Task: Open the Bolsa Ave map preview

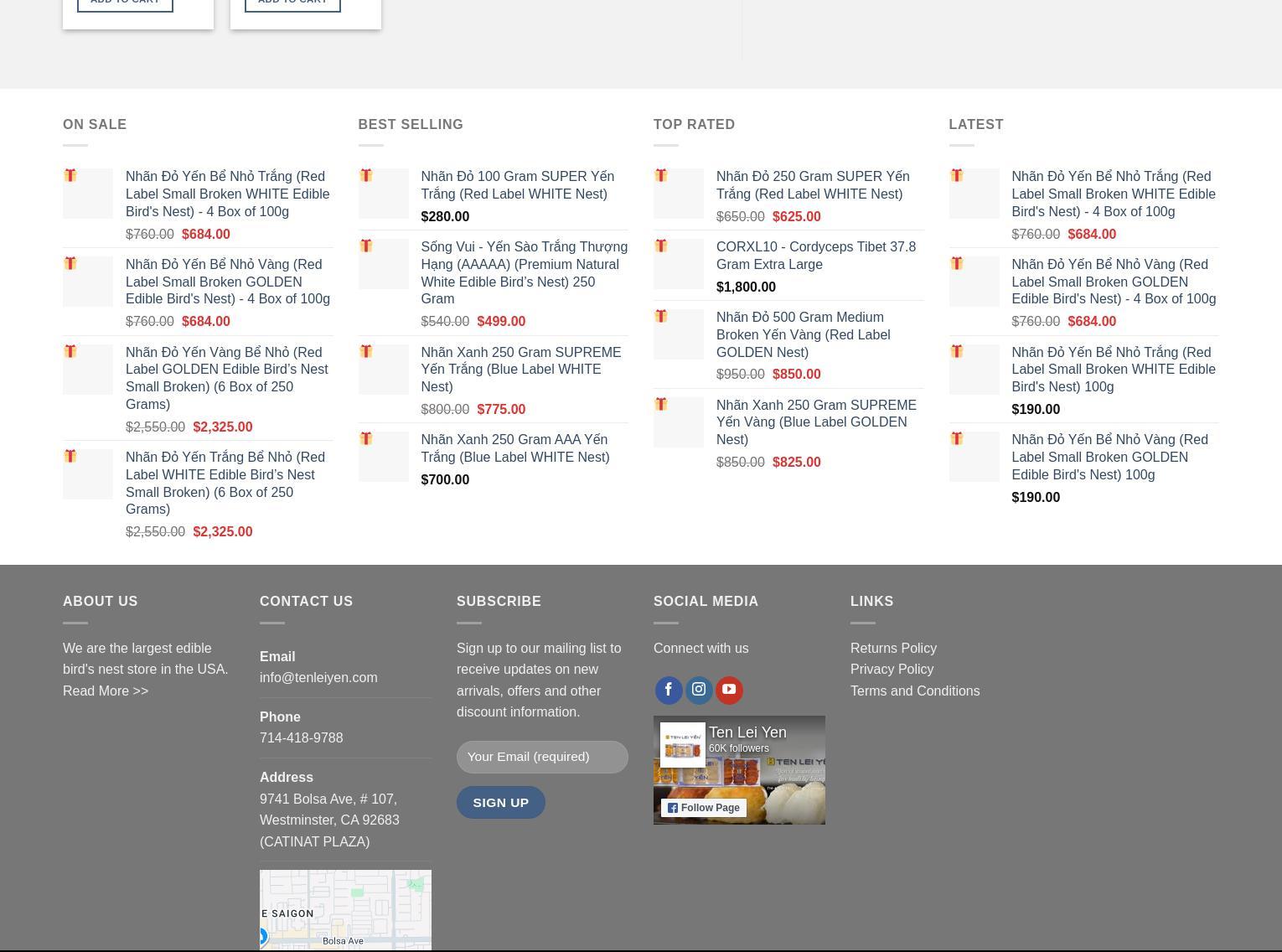Action: 345,909
